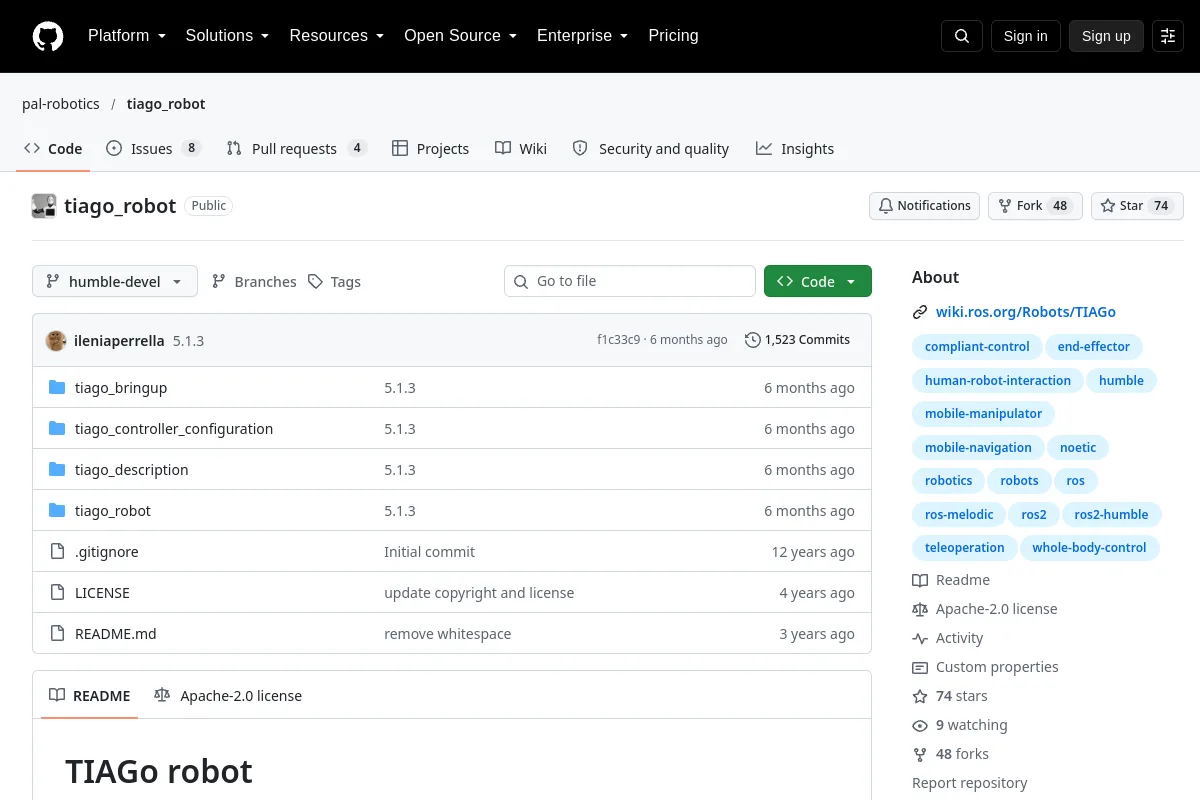Fork the repository

point(1035,206)
